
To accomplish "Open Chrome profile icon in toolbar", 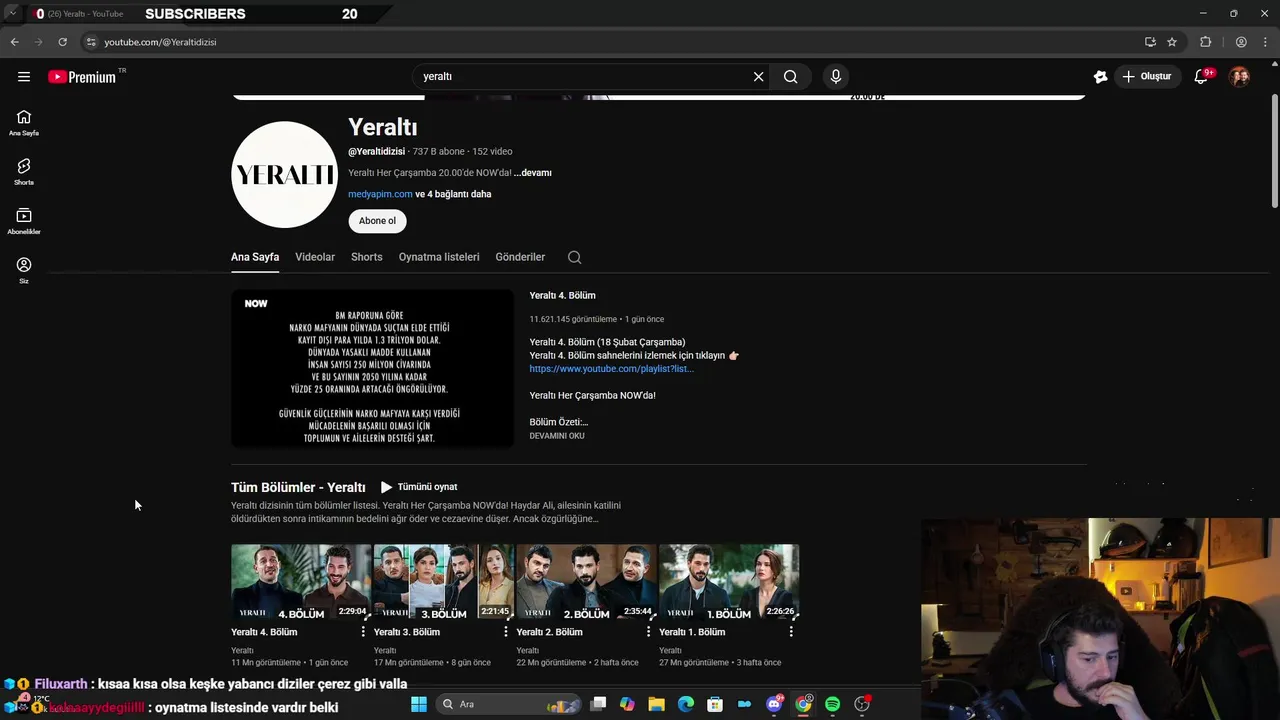I will point(1241,42).
